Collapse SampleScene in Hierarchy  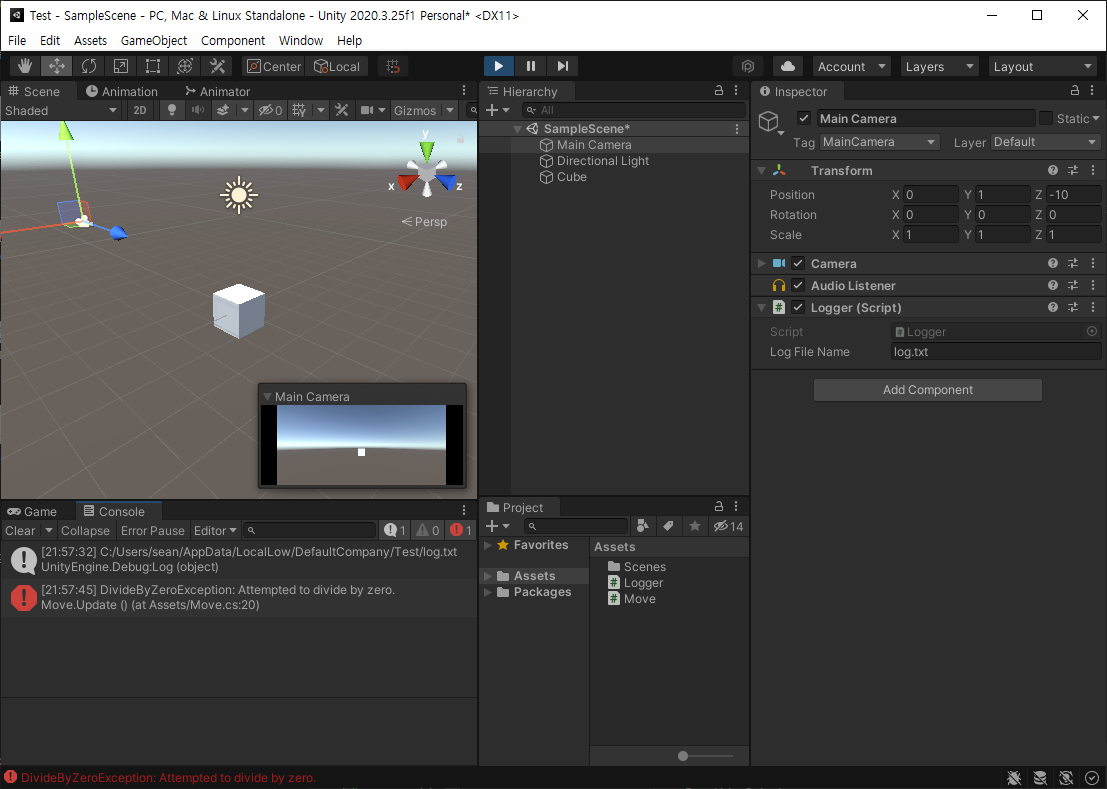(517, 129)
